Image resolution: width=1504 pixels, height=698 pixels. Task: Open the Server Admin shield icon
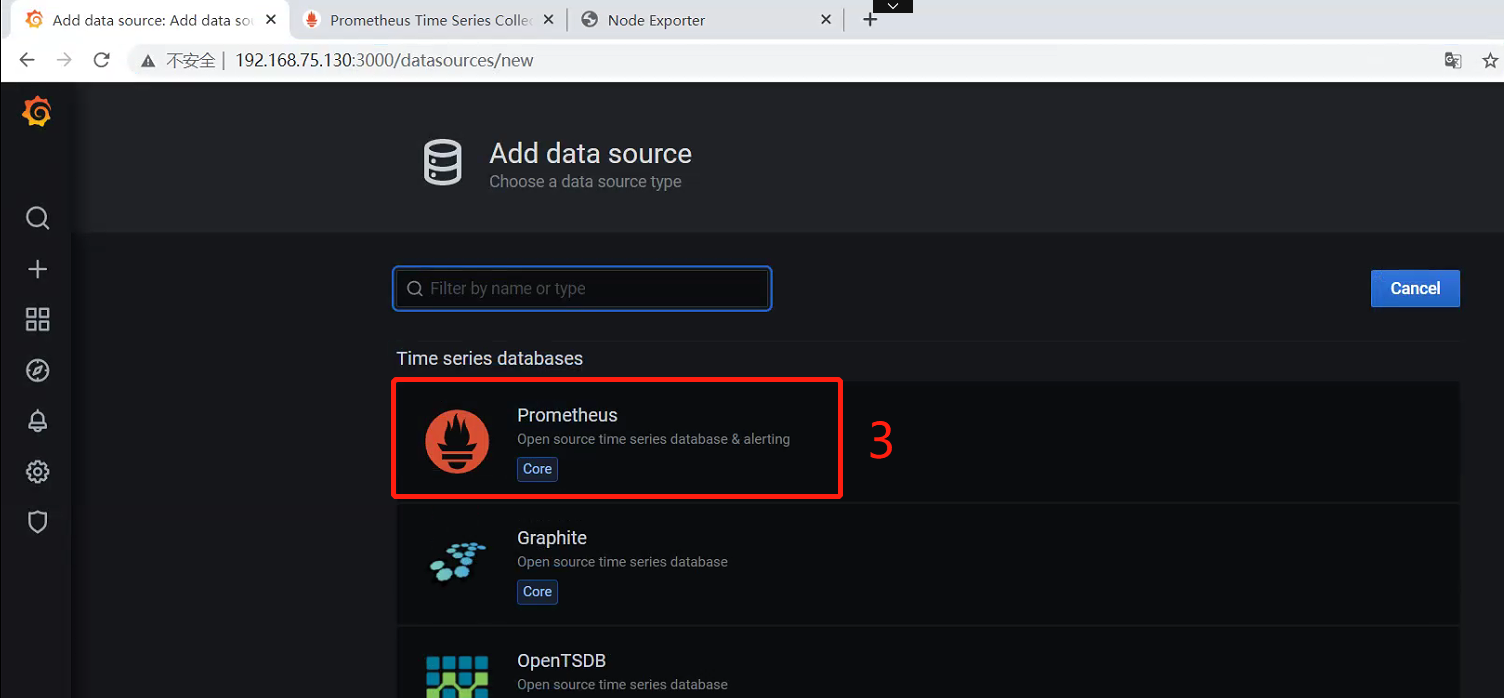click(x=37, y=522)
